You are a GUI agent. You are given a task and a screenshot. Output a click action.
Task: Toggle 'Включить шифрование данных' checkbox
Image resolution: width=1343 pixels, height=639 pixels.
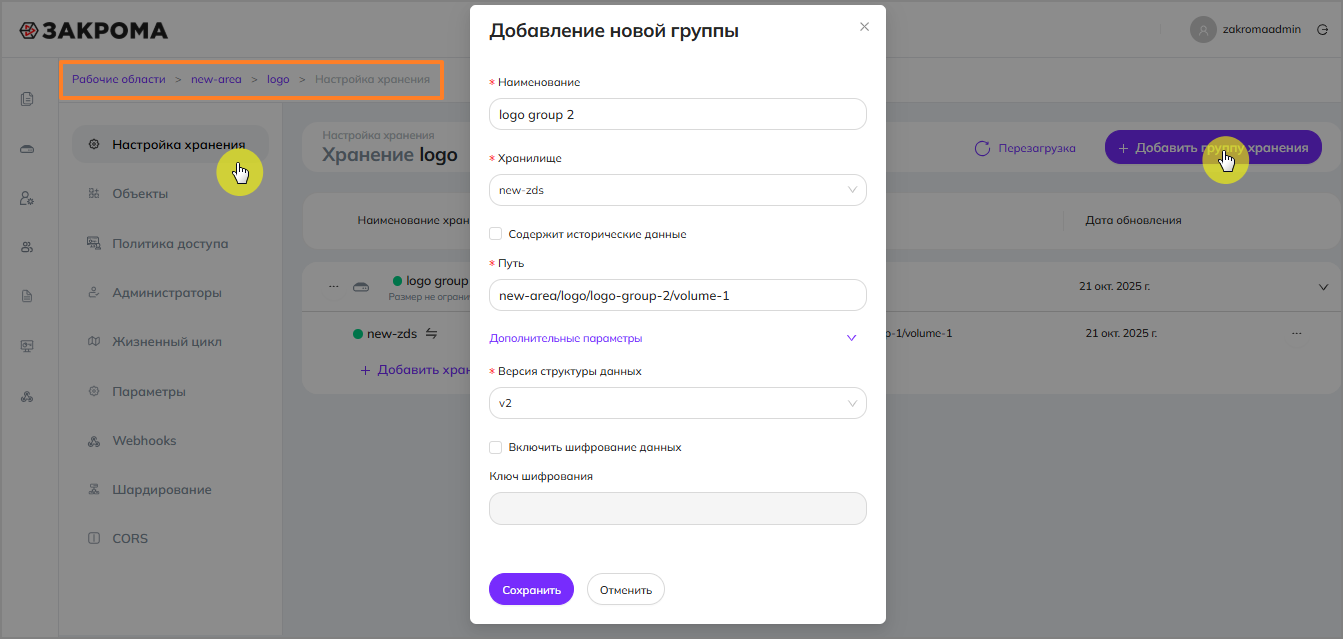coord(495,447)
